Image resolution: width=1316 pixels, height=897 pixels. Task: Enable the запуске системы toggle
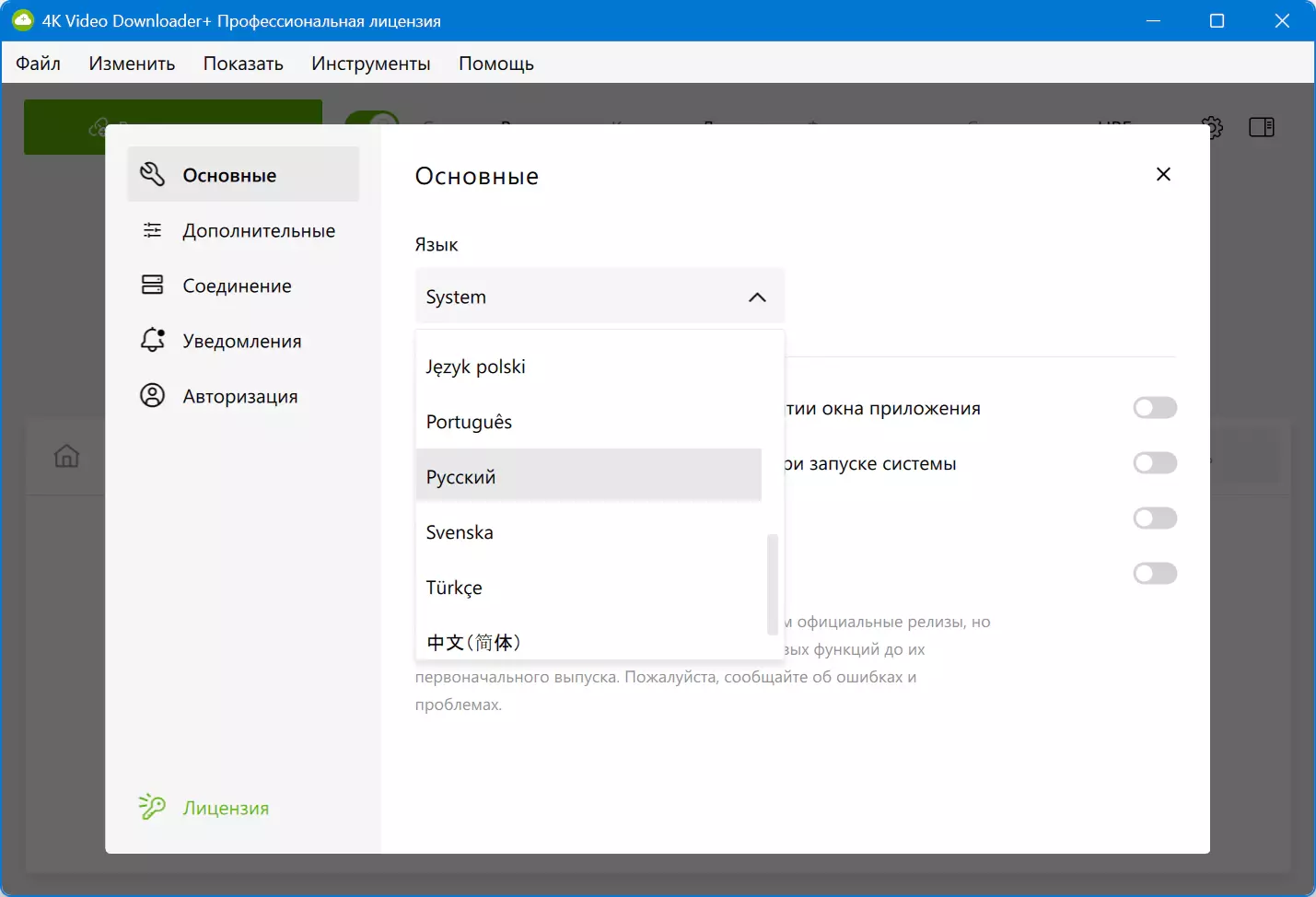1155,463
